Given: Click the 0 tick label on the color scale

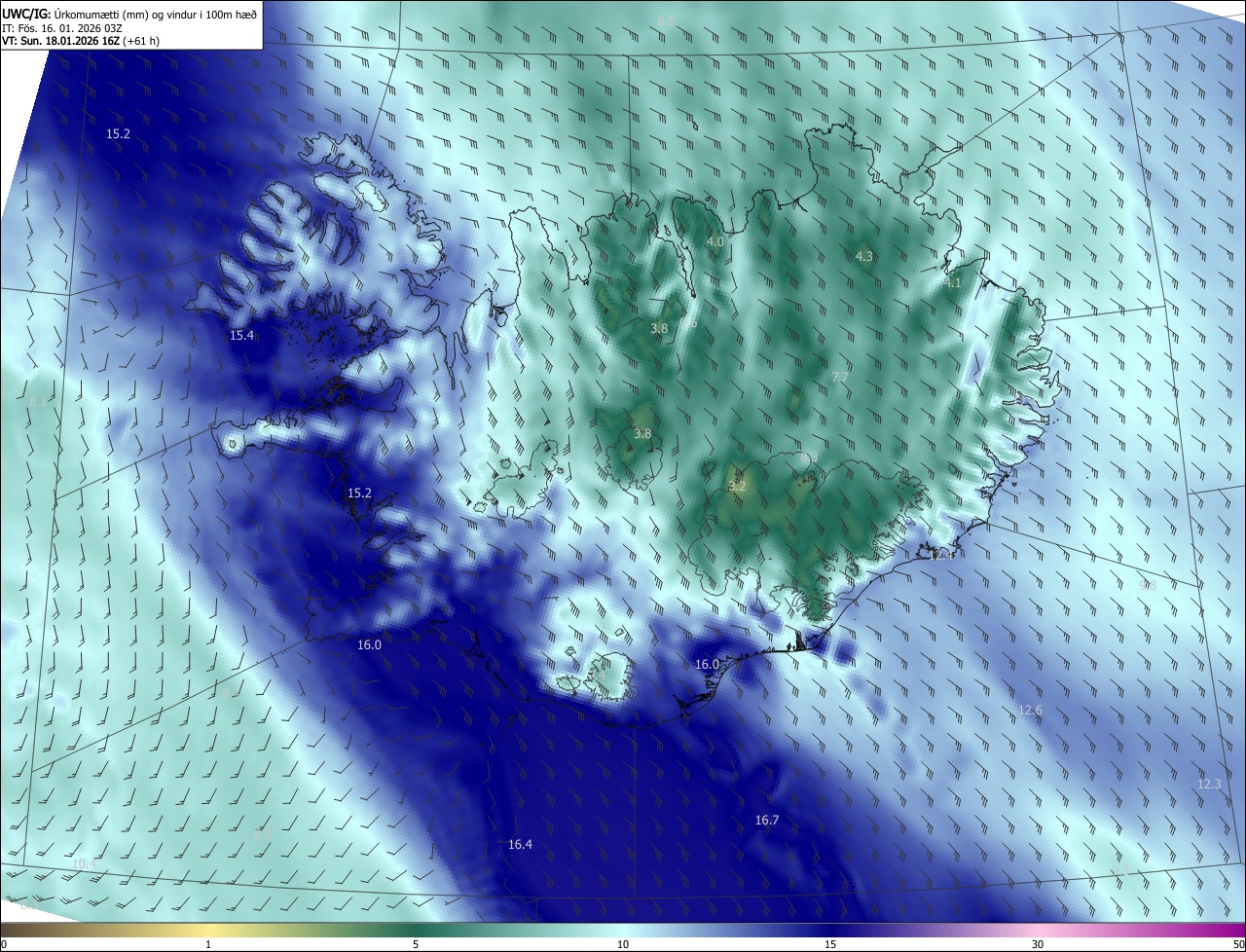Looking at the screenshot, I should [4, 944].
